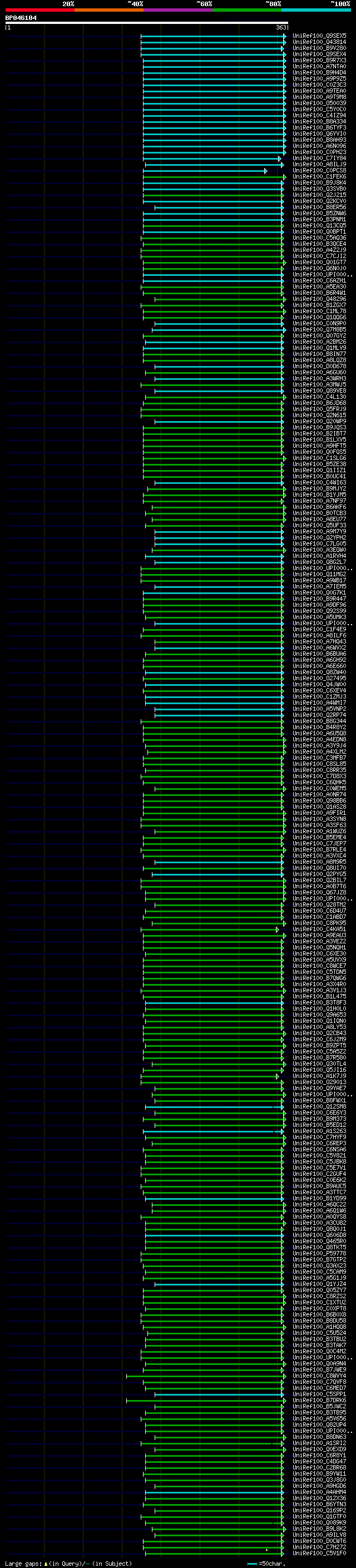Select hit UniRef100_D0CWT6
The width and height of the screenshot is (356, 1568).
pyautogui.click(x=319, y=1541)
